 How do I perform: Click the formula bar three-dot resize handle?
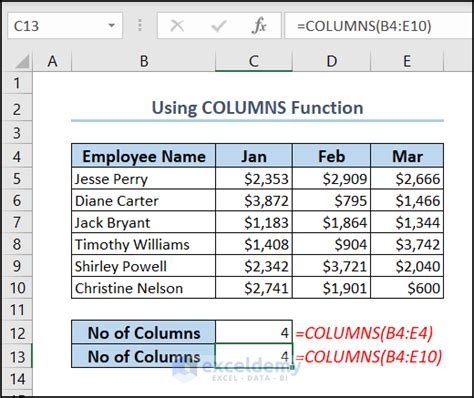tap(140, 25)
